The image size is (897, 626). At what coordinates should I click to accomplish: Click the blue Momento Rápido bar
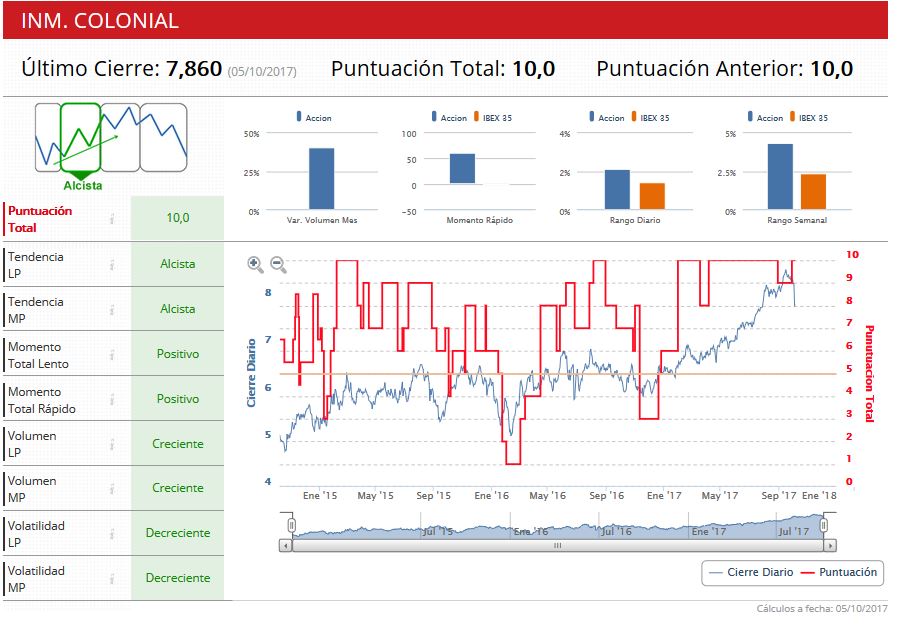pyautogui.click(x=462, y=168)
